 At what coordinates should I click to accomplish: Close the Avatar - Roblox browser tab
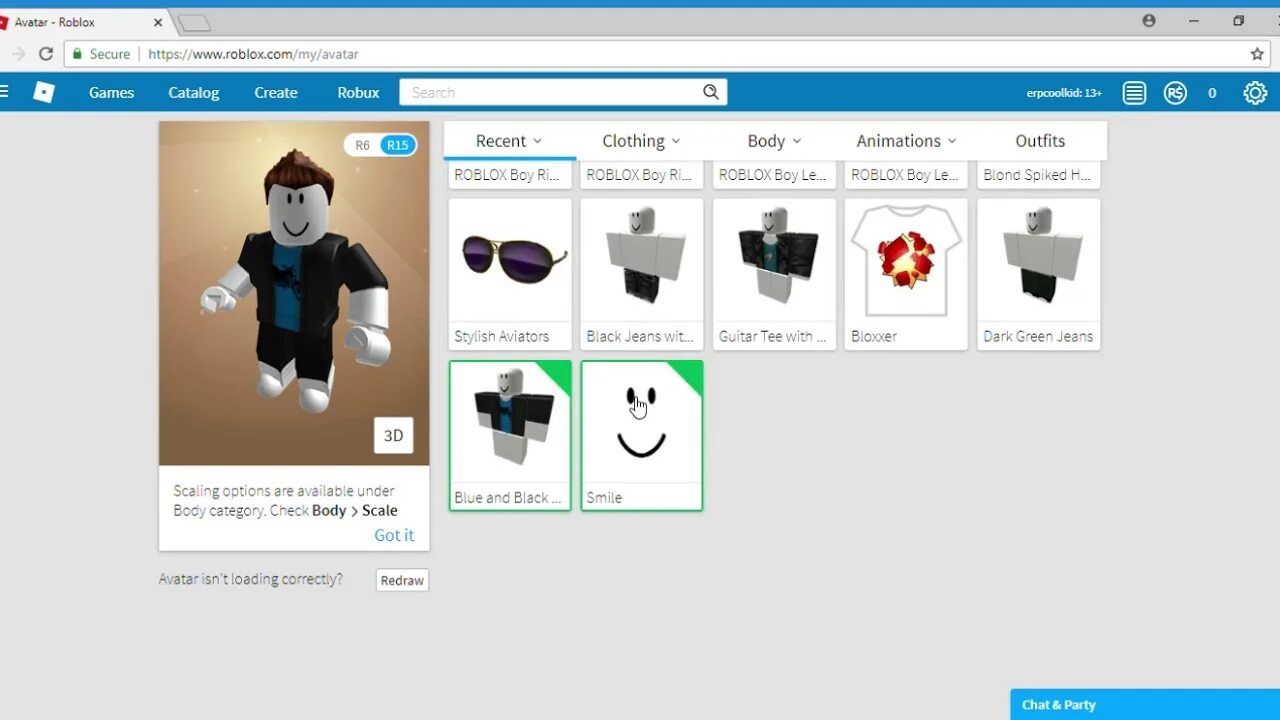(158, 22)
